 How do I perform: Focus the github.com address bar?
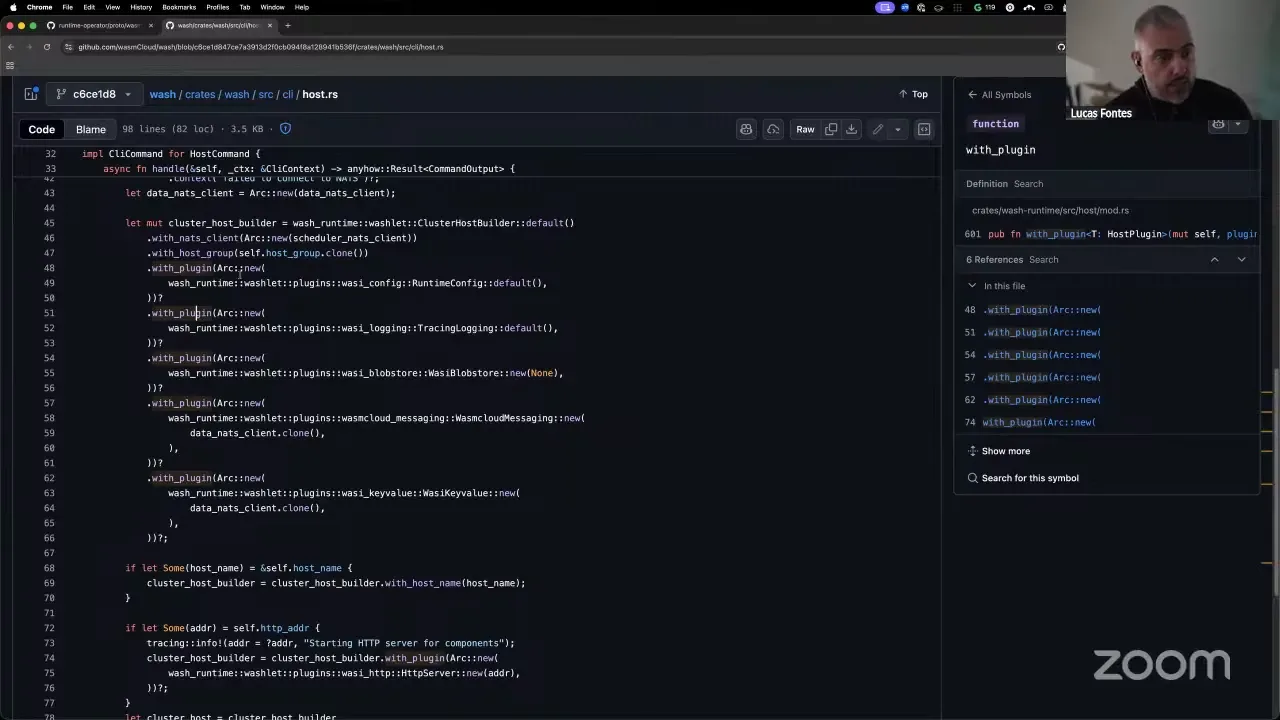tap(560, 47)
